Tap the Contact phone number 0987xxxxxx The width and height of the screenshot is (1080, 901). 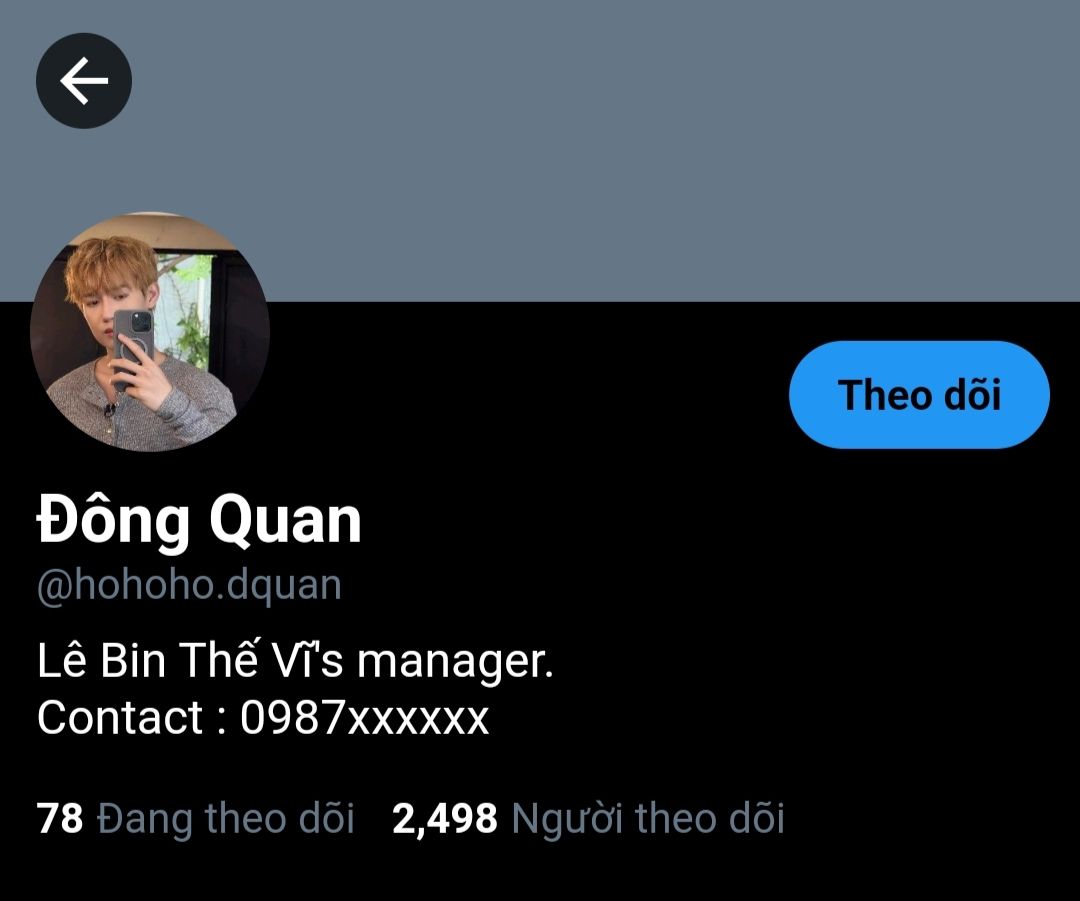(364, 717)
